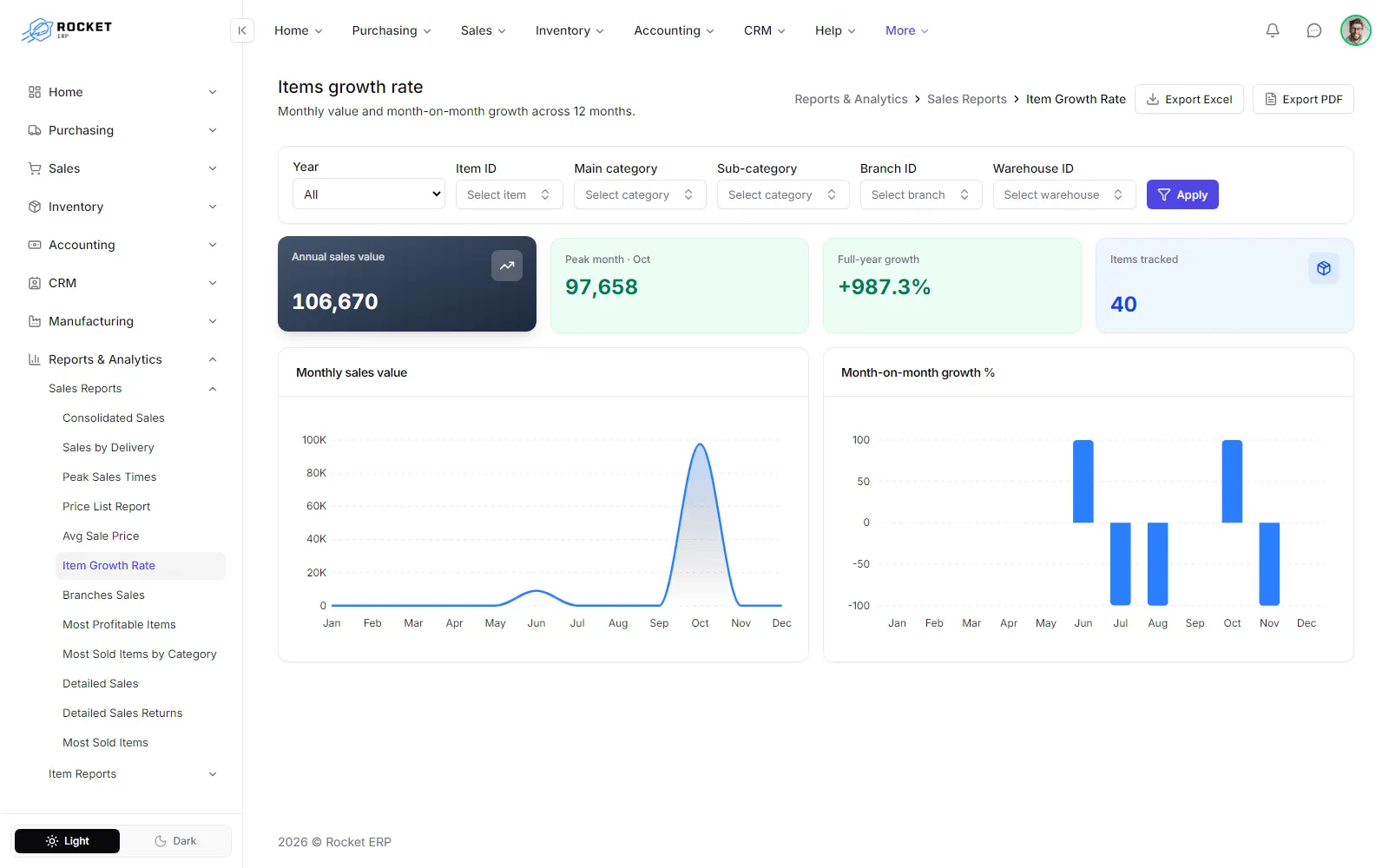Export the report to PDF
The height and width of the screenshot is (868, 1389).
click(x=1303, y=99)
